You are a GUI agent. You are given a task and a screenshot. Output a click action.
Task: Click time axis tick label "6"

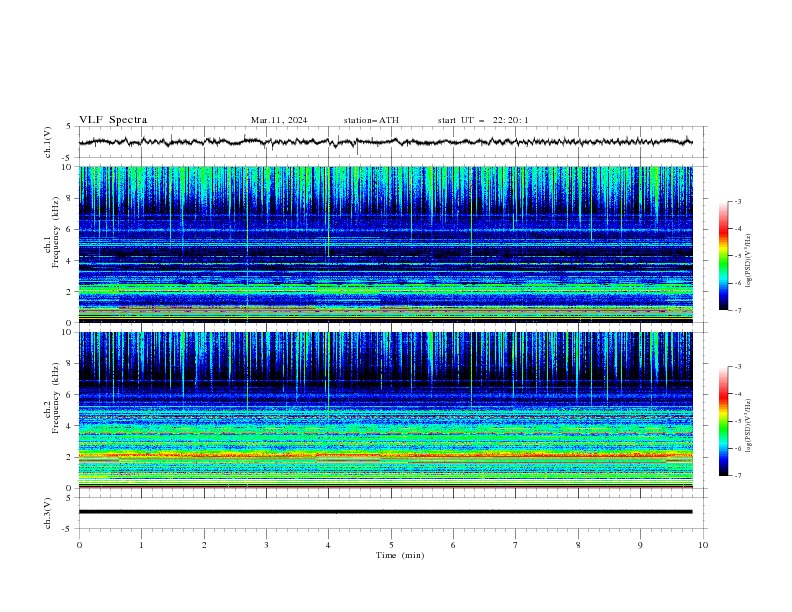tap(453, 545)
